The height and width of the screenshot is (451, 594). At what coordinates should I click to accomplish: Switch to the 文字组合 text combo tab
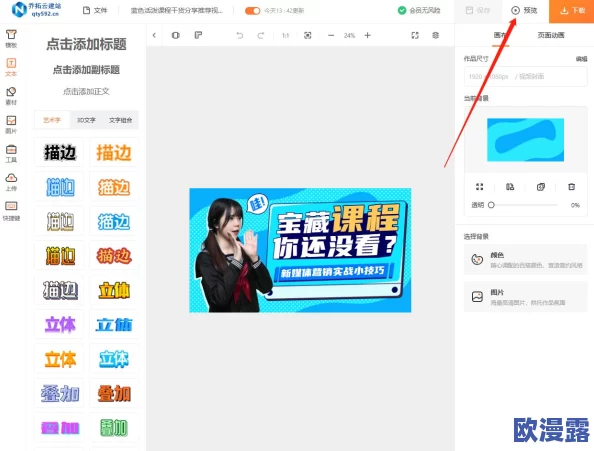120,120
